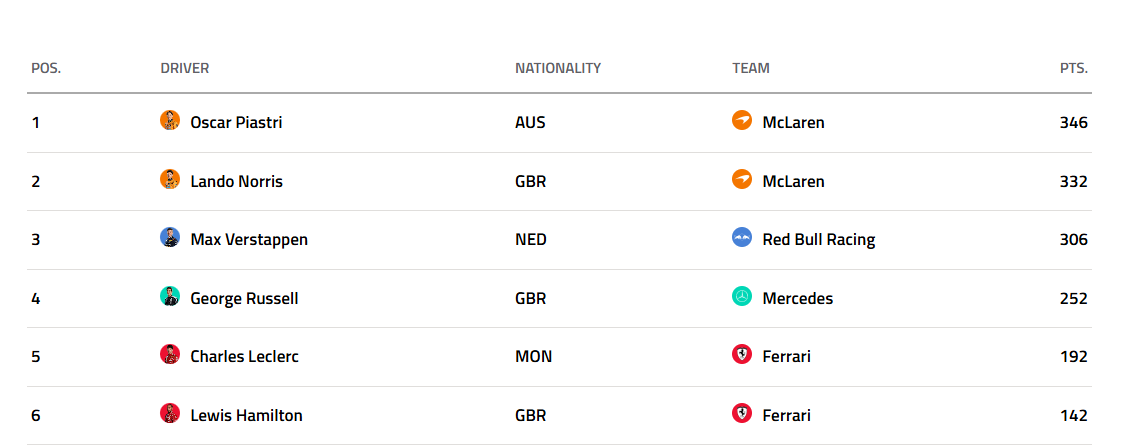Click the Red Bull Racing team logo

742,238
